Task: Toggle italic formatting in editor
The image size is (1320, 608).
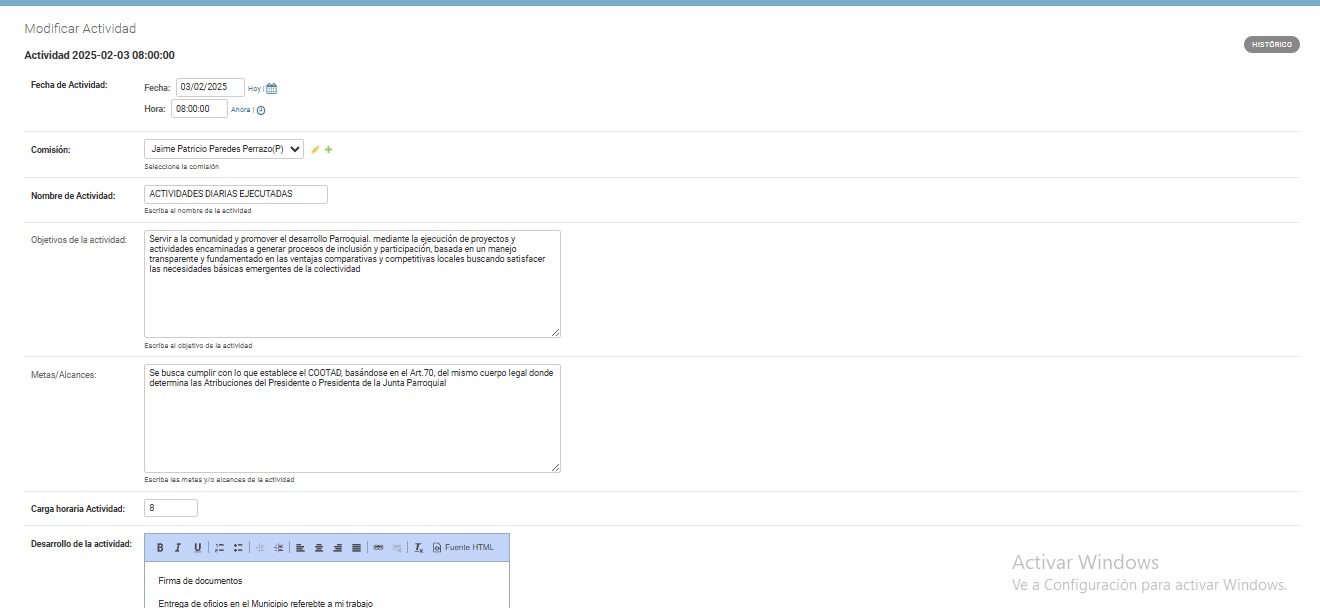Action: (178, 548)
